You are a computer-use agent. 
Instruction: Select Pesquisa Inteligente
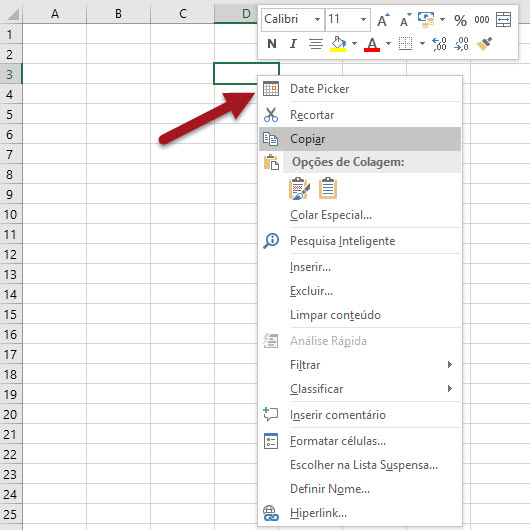[x=360, y=241]
